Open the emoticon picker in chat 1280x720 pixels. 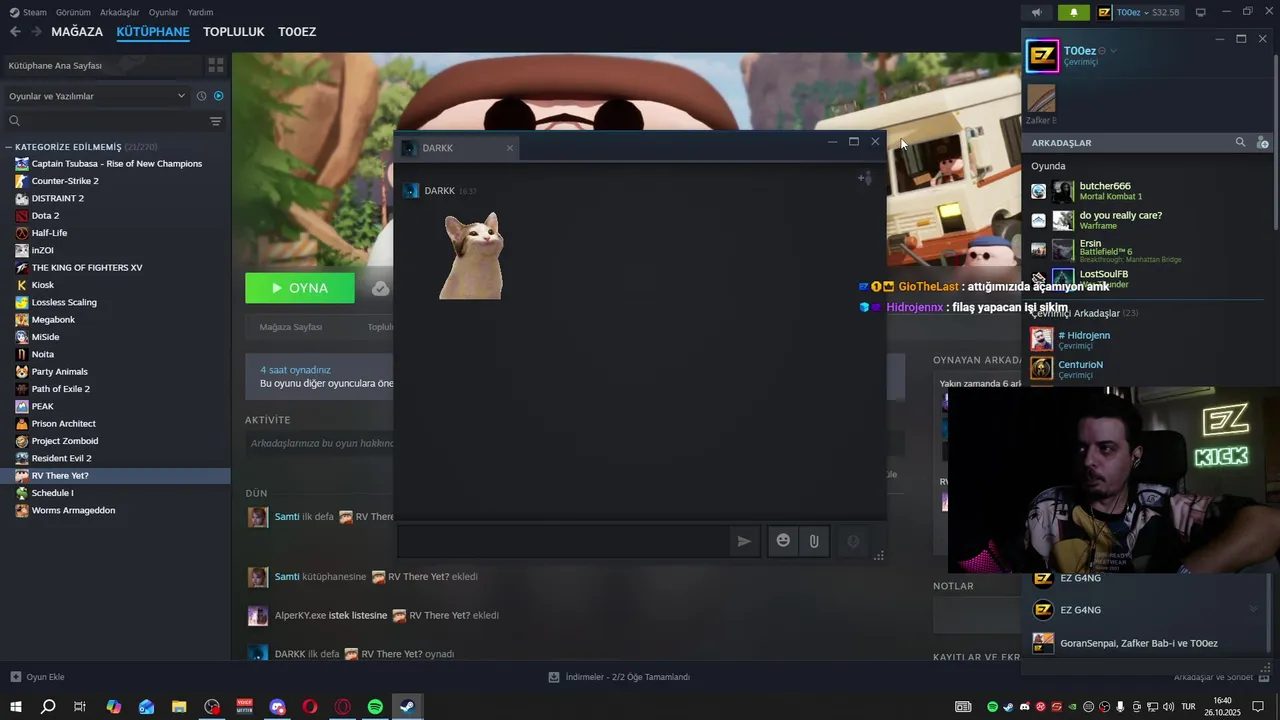pos(784,541)
